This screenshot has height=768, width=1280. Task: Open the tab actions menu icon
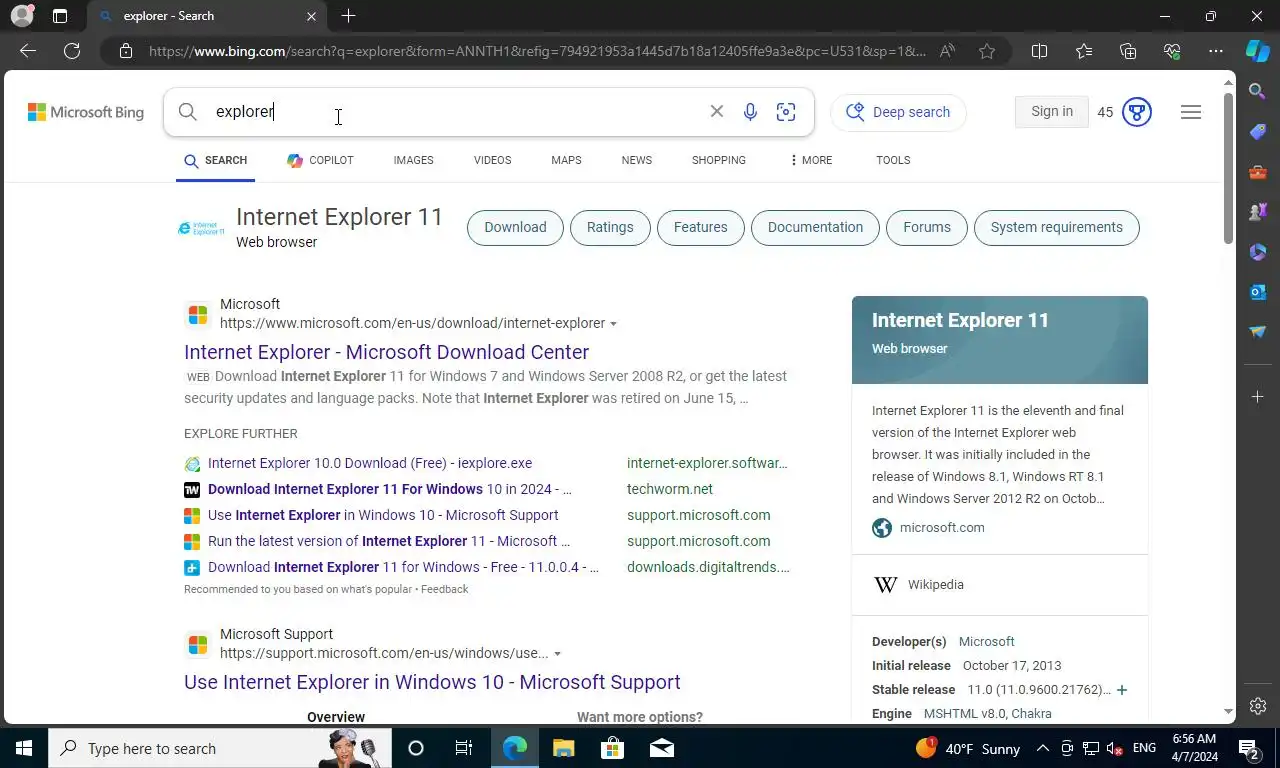[60, 16]
